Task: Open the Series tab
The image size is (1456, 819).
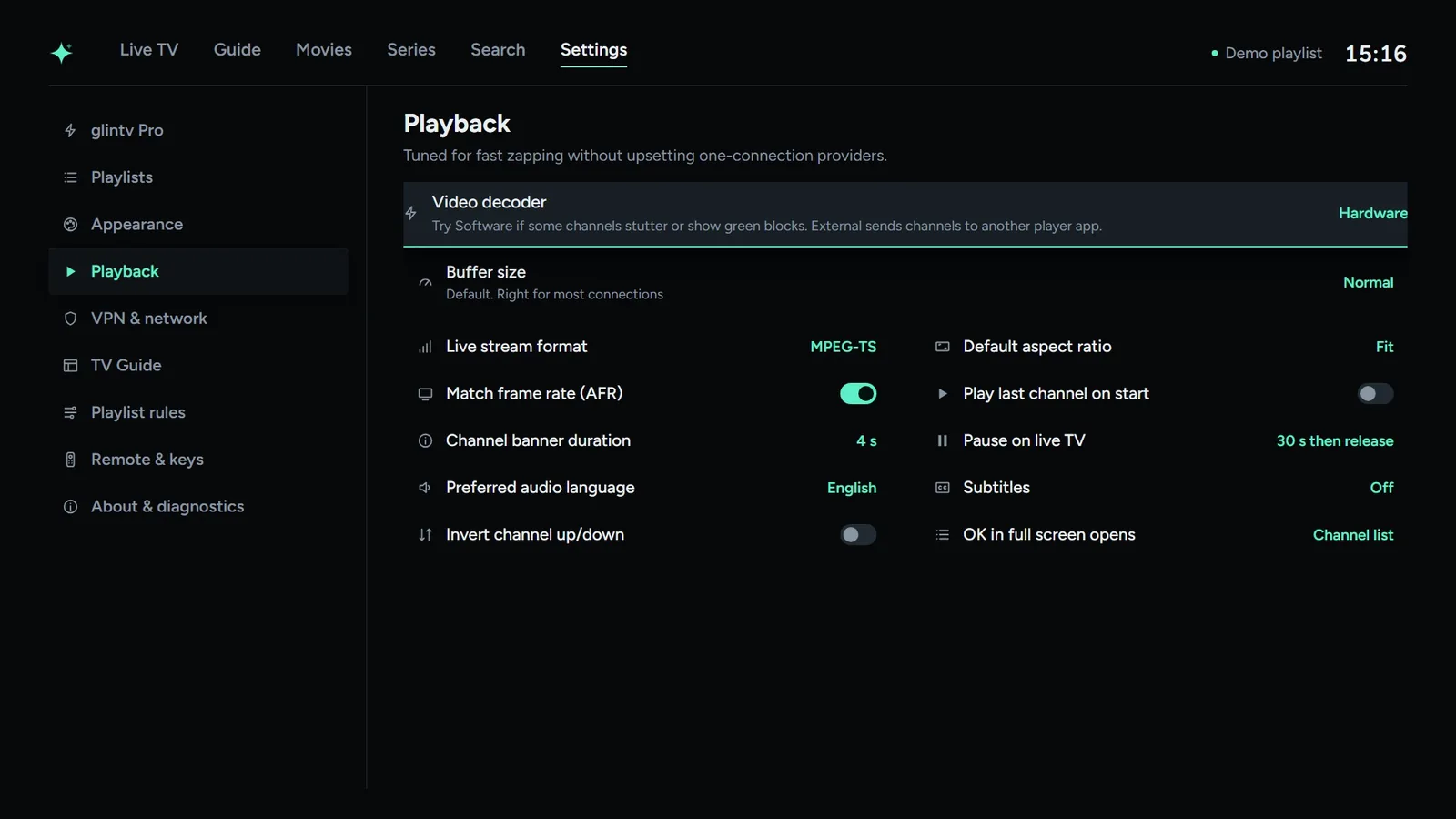Action: [411, 50]
